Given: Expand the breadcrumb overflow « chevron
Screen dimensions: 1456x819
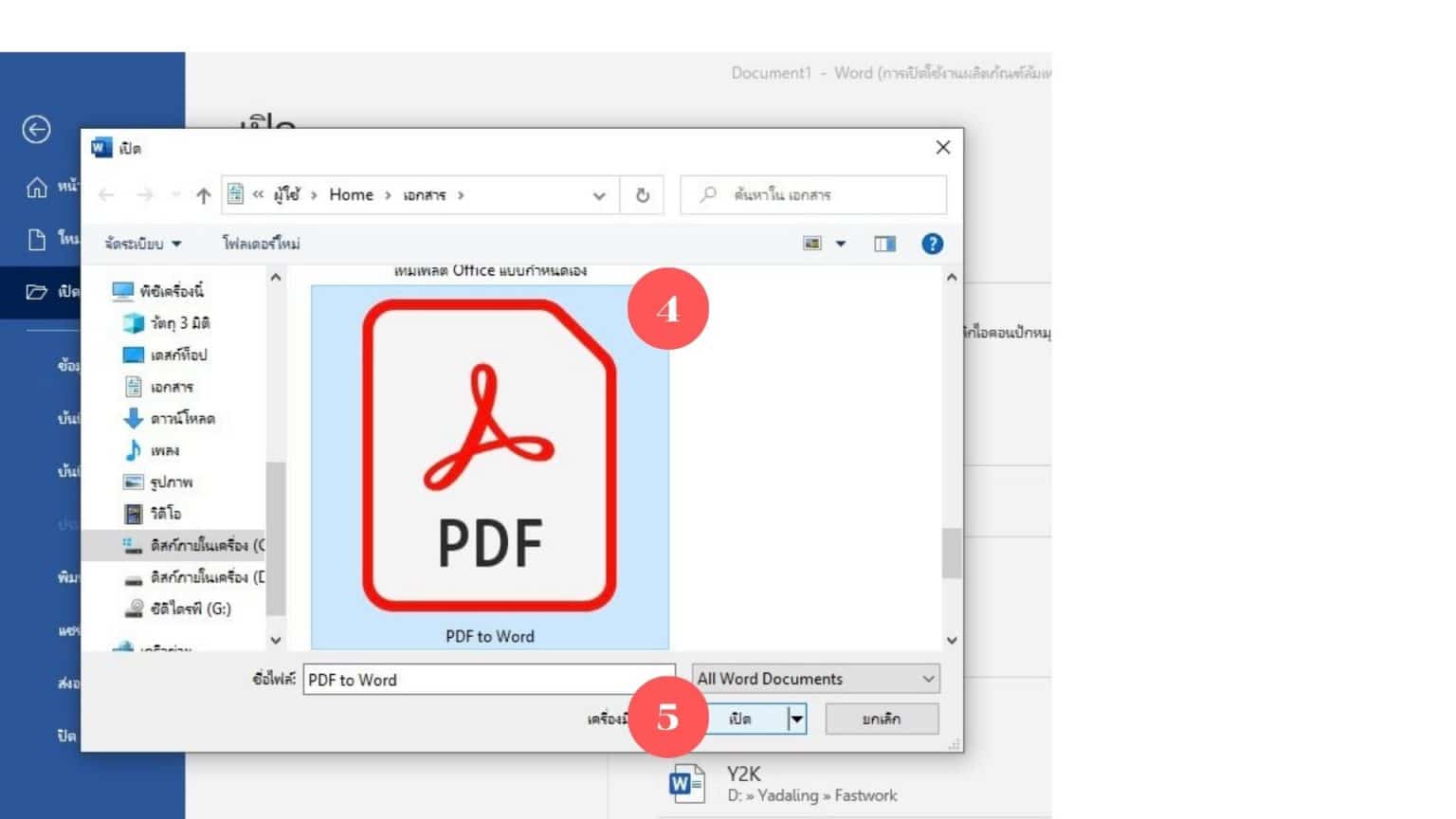Looking at the screenshot, I should 258,194.
